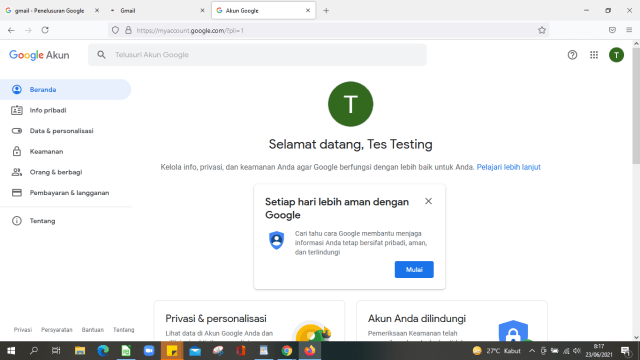Open the clock and date in taskbar
Image resolution: width=640 pixels, height=360 pixels.
coord(599,351)
